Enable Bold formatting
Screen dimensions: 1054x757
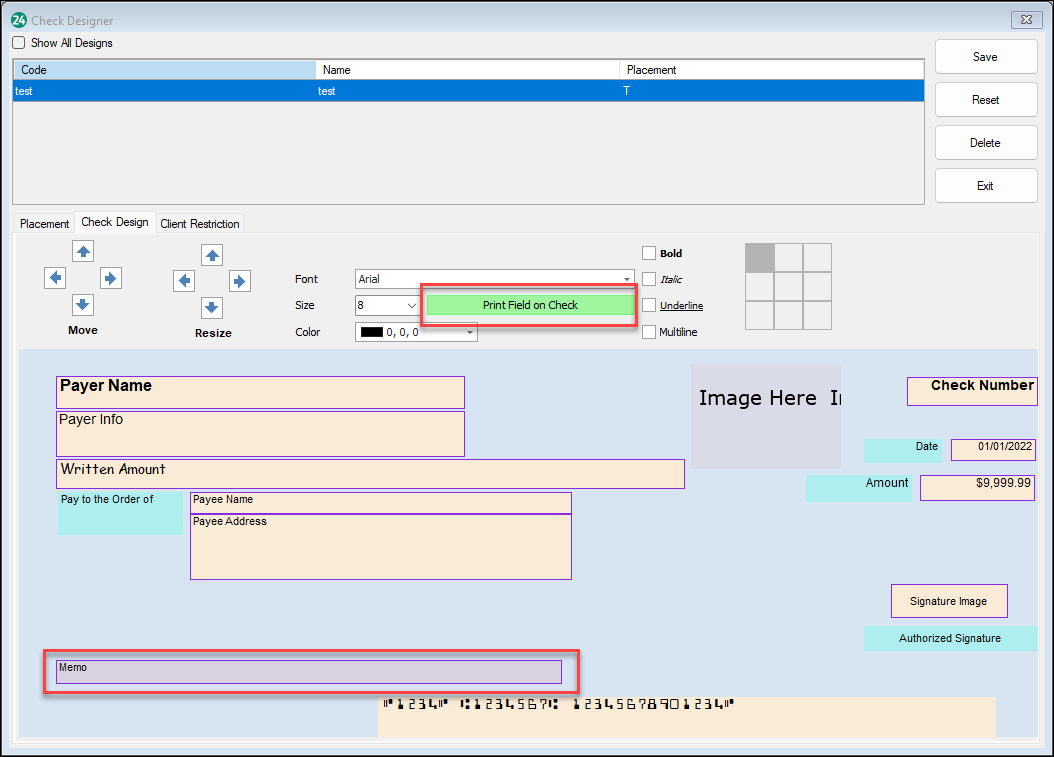(x=647, y=253)
